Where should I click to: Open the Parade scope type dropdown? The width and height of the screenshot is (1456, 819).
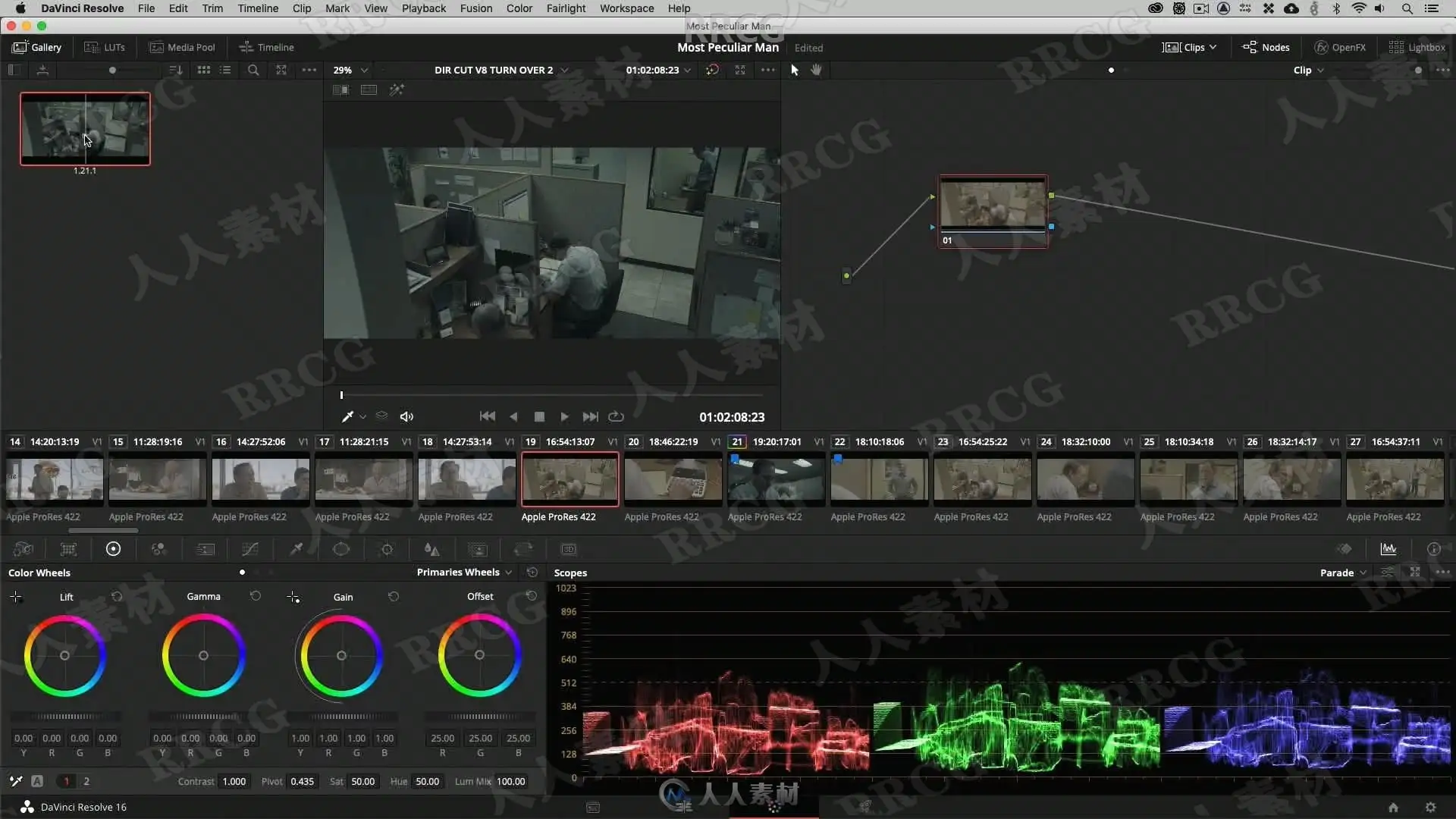coord(1343,573)
